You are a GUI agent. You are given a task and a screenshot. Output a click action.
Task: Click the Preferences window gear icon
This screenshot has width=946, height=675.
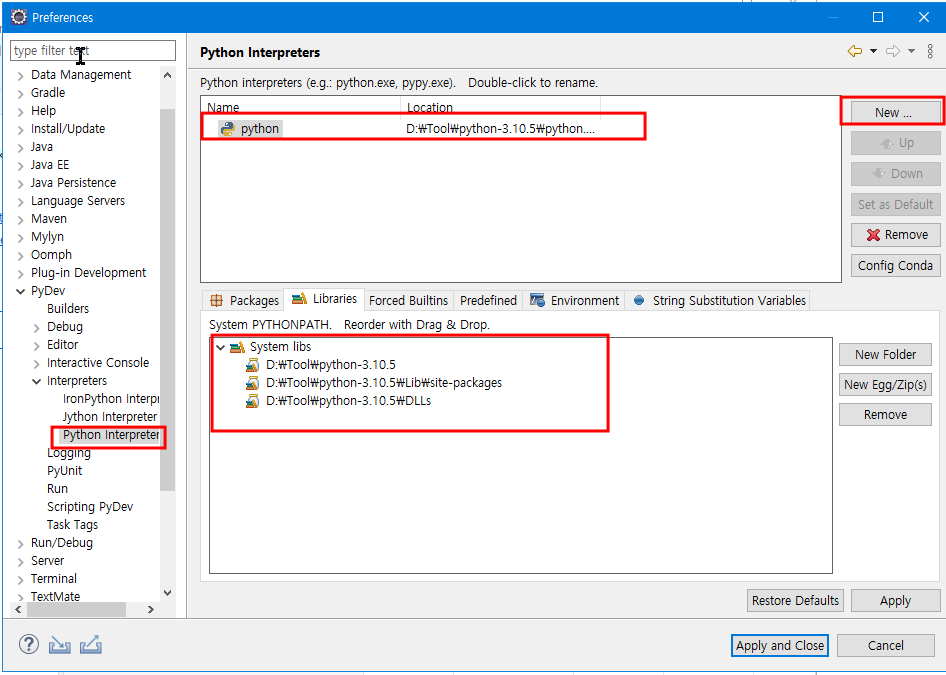19,17
